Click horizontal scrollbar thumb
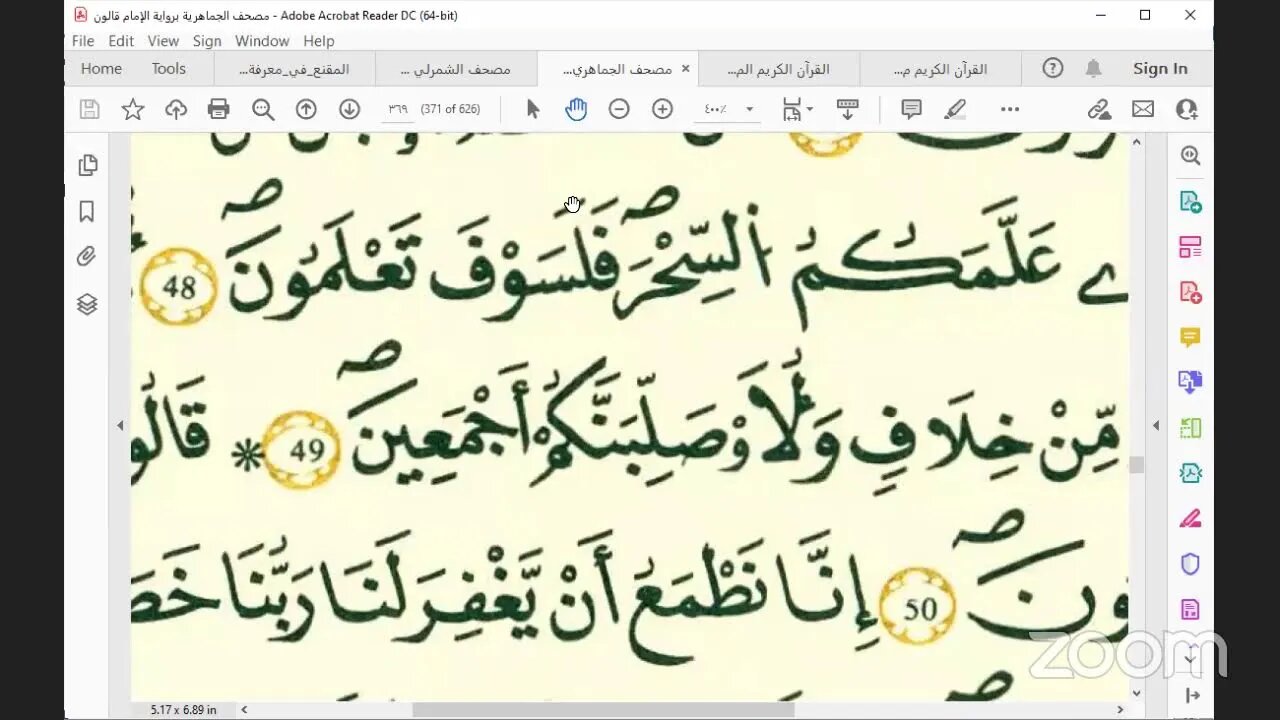 click(x=603, y=709)
